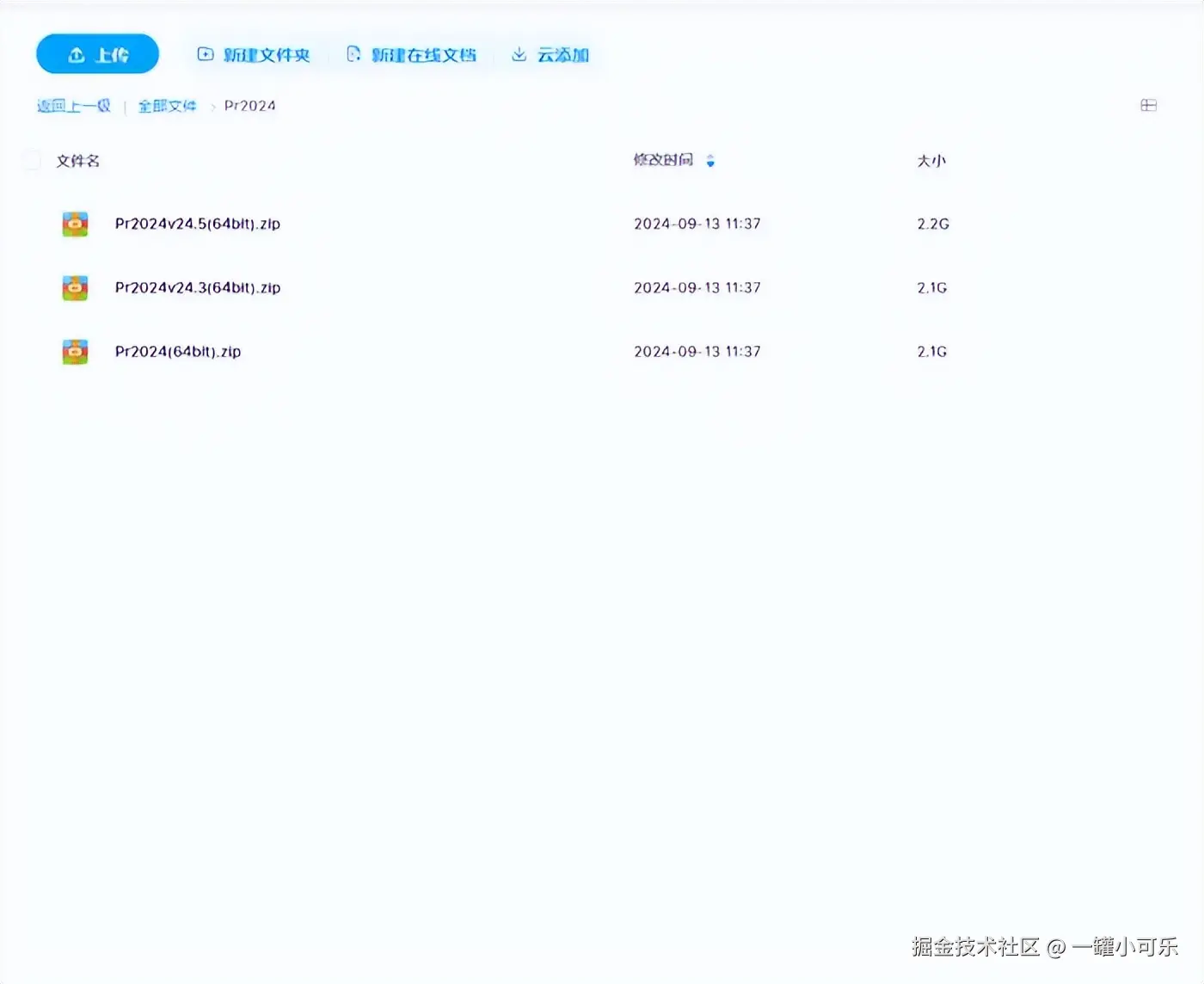1204x984 pixels.
Task: Open the 云添加 cloud add option
Action: click(550, 55)
